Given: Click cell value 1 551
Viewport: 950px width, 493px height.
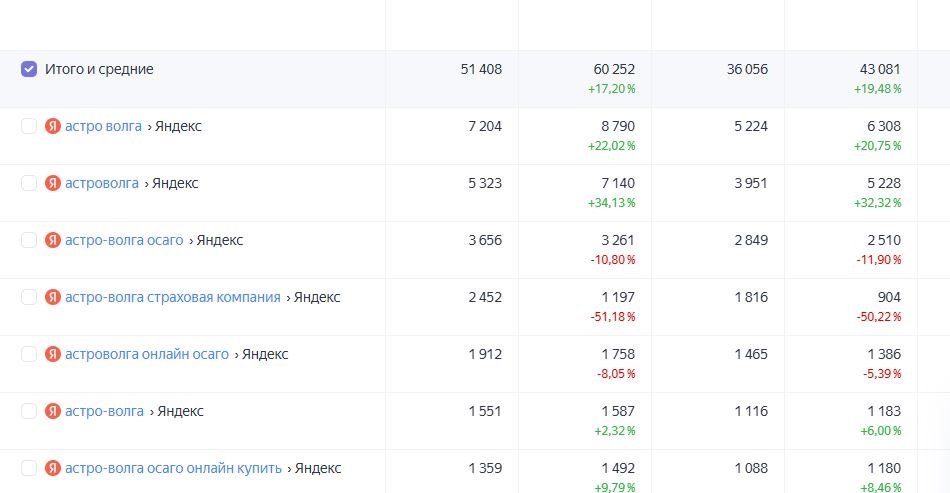Looking at the screenshot, I should tap(485, 411).
